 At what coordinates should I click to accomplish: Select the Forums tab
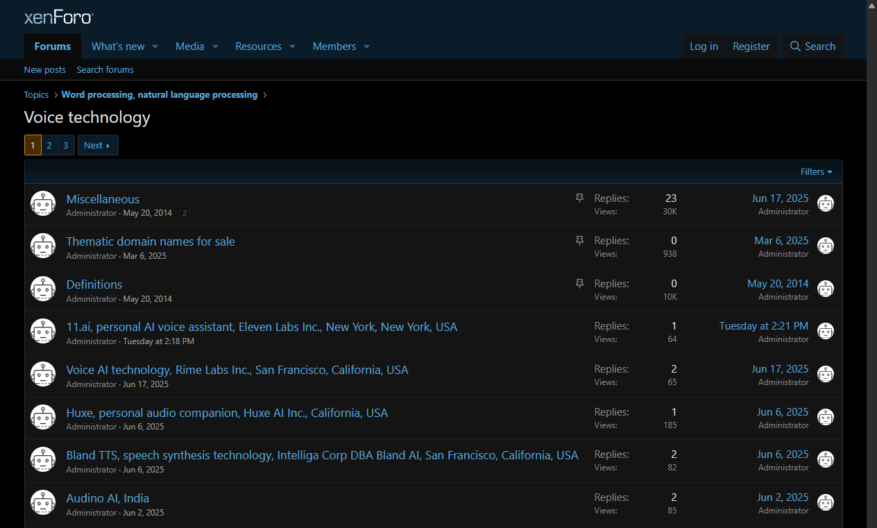coord(53,46)
